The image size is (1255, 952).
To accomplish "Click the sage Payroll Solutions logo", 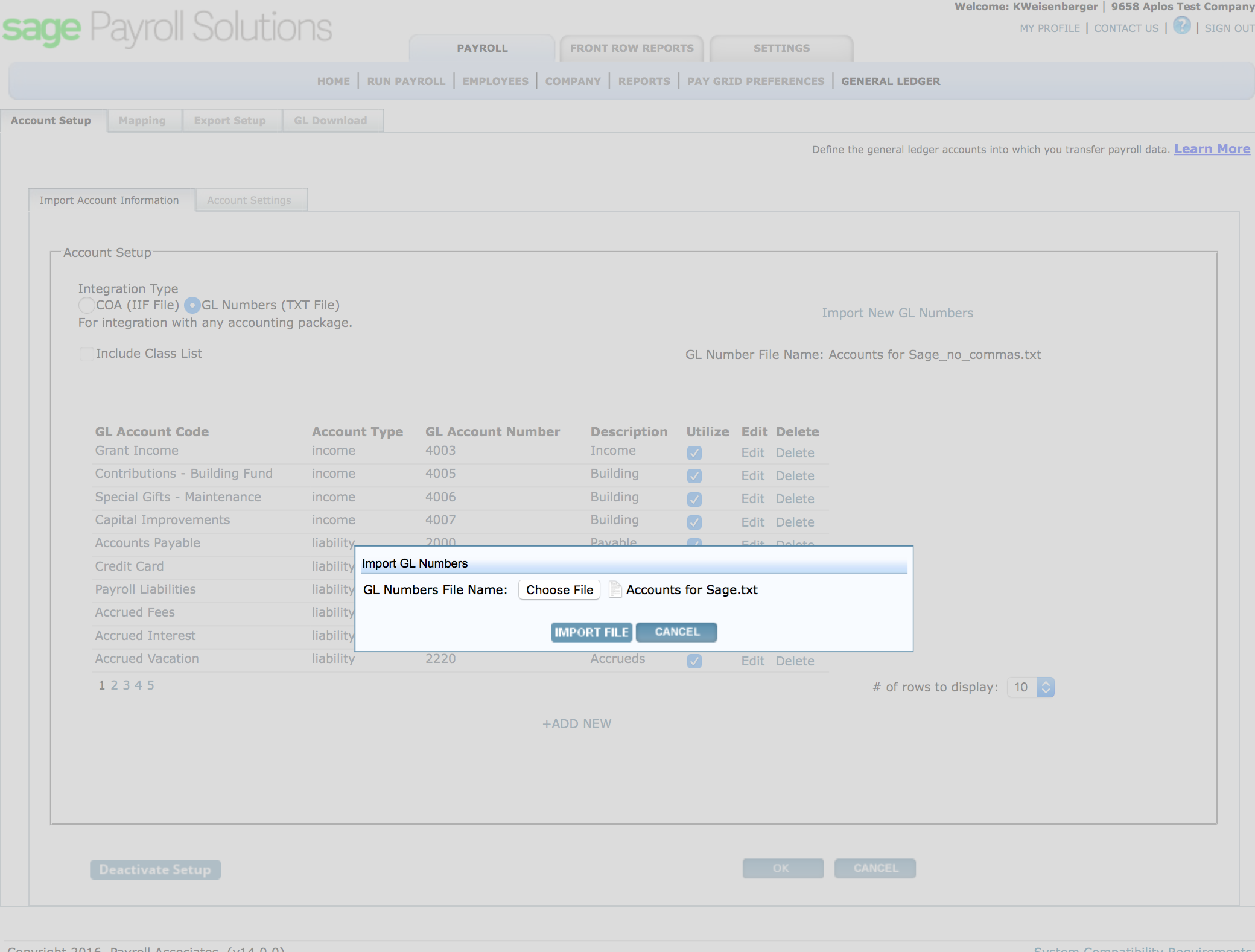I will pos(167,28).
